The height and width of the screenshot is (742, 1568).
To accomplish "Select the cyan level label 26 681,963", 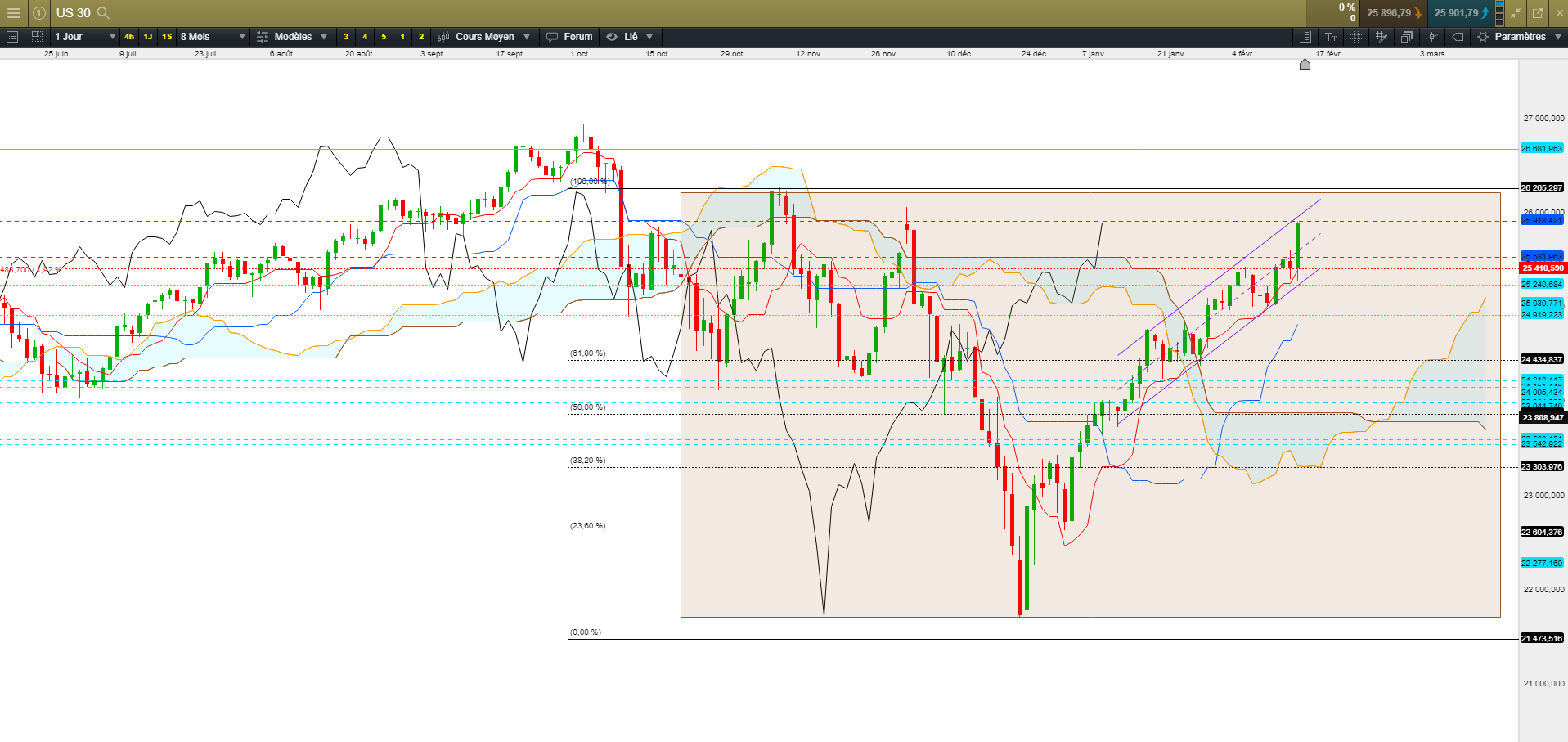I will 1542,149.
